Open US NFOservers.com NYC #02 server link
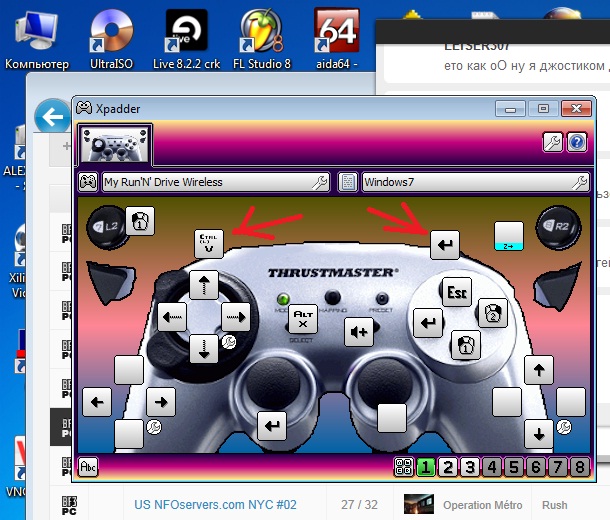This screenshot has height=520, width=610. 215,505
